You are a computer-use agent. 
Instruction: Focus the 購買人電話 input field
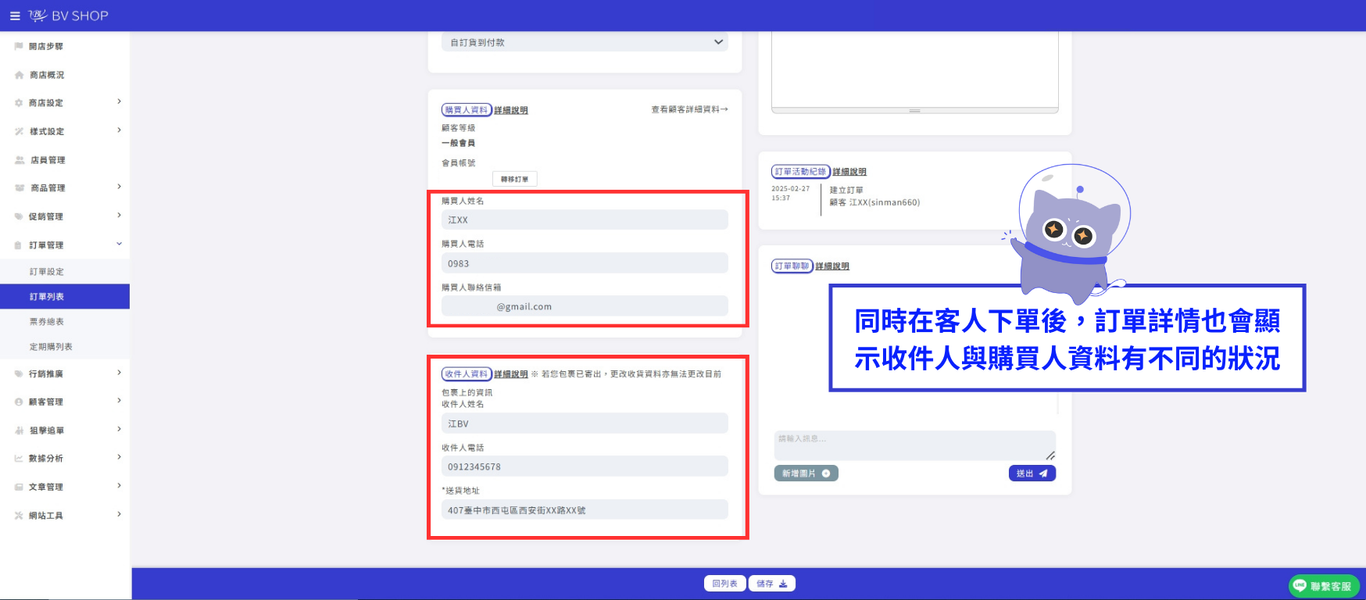pyautogui.click(x=585, y=263)
